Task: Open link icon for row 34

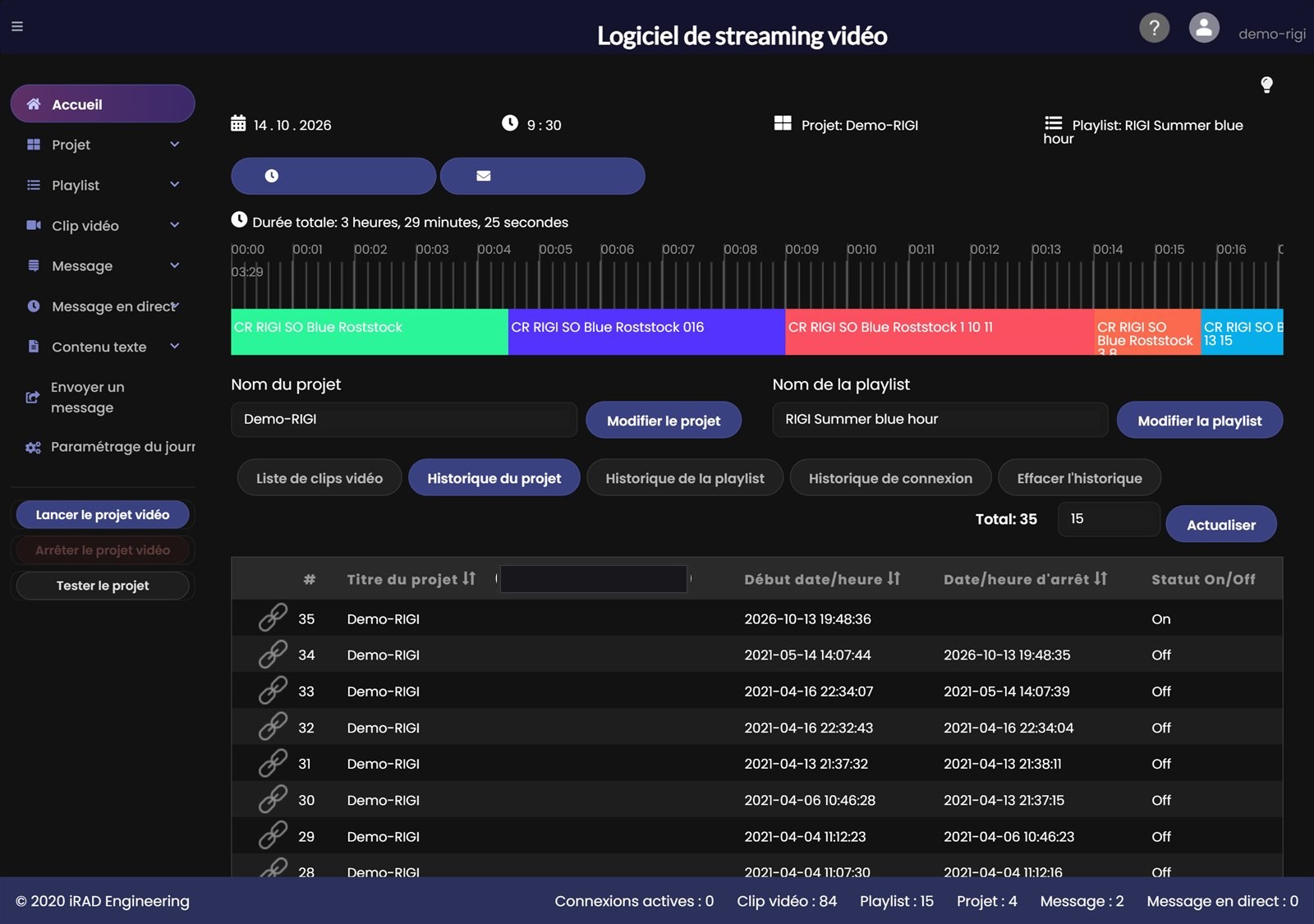Action: [x=273, y=654]
